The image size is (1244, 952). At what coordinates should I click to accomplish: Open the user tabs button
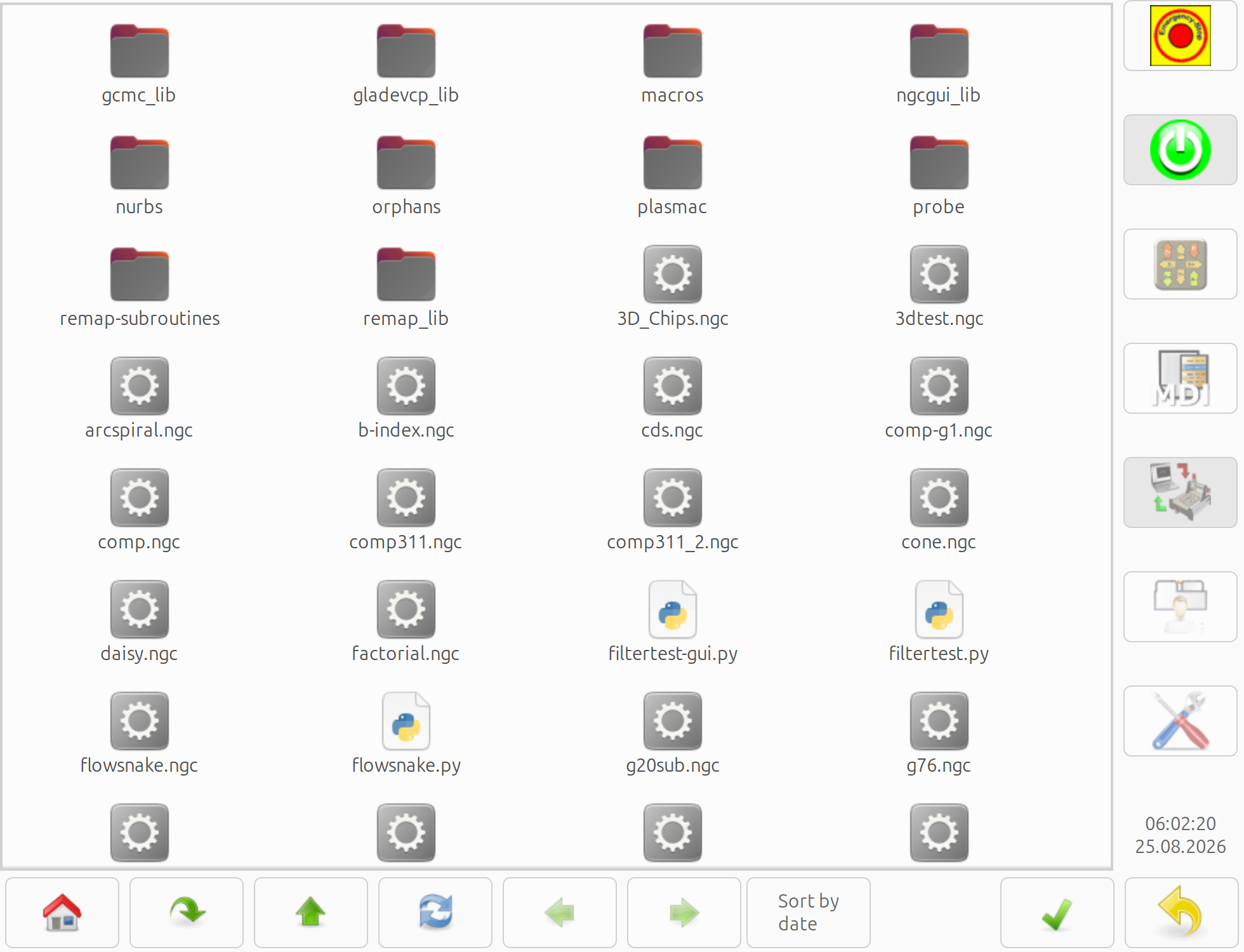pyautogui.click(x=1180, y=607)
